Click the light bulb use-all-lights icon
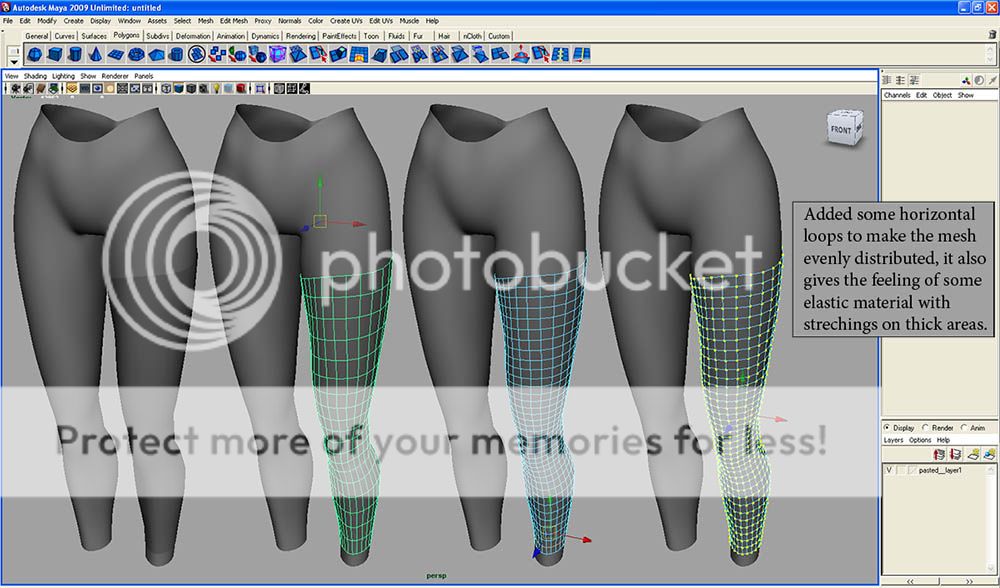Screen dimensions: 1000x588 pos(215,89)
